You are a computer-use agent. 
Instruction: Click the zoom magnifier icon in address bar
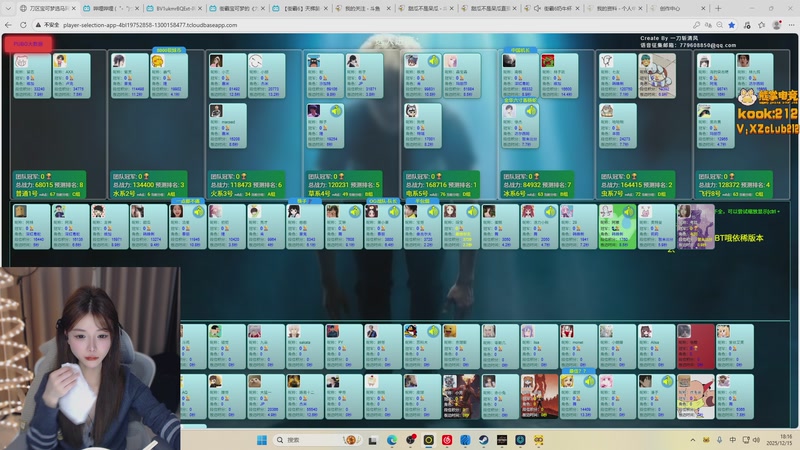pos(719,24)
